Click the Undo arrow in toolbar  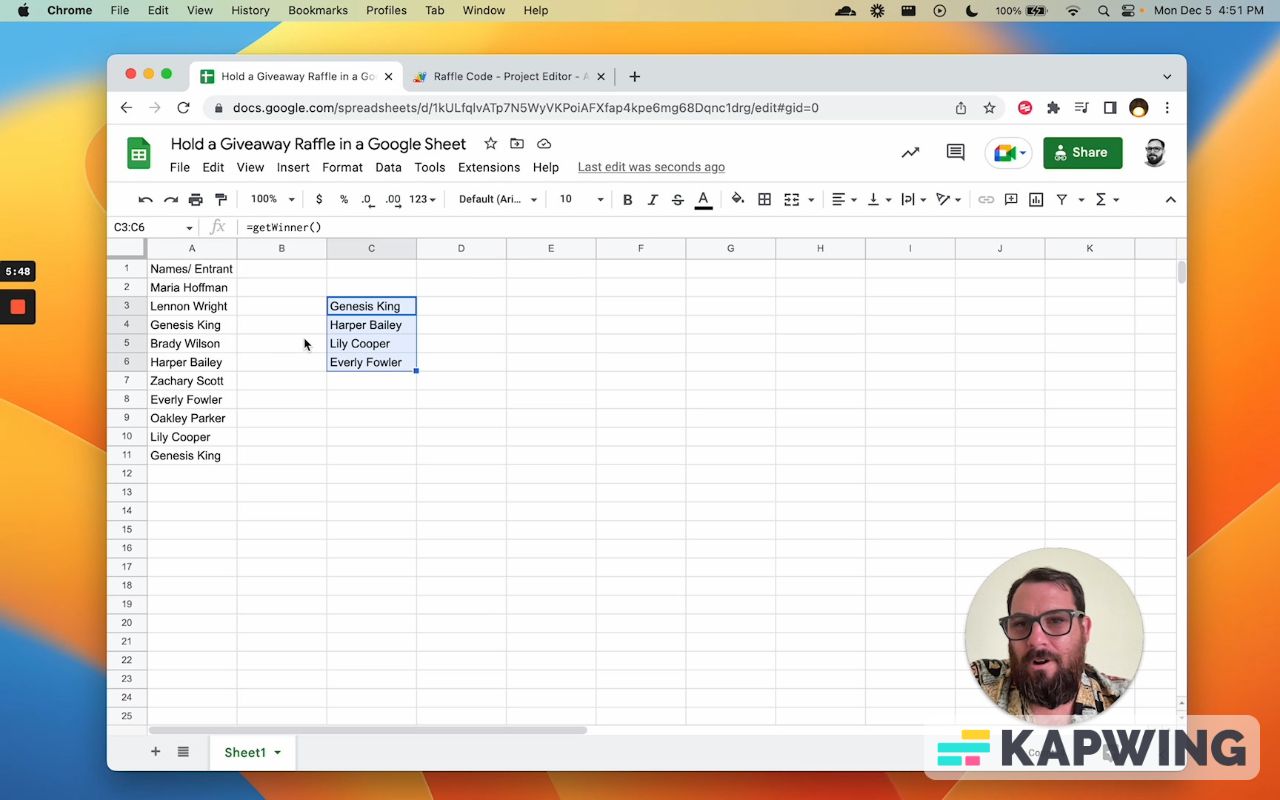(146, 200)
